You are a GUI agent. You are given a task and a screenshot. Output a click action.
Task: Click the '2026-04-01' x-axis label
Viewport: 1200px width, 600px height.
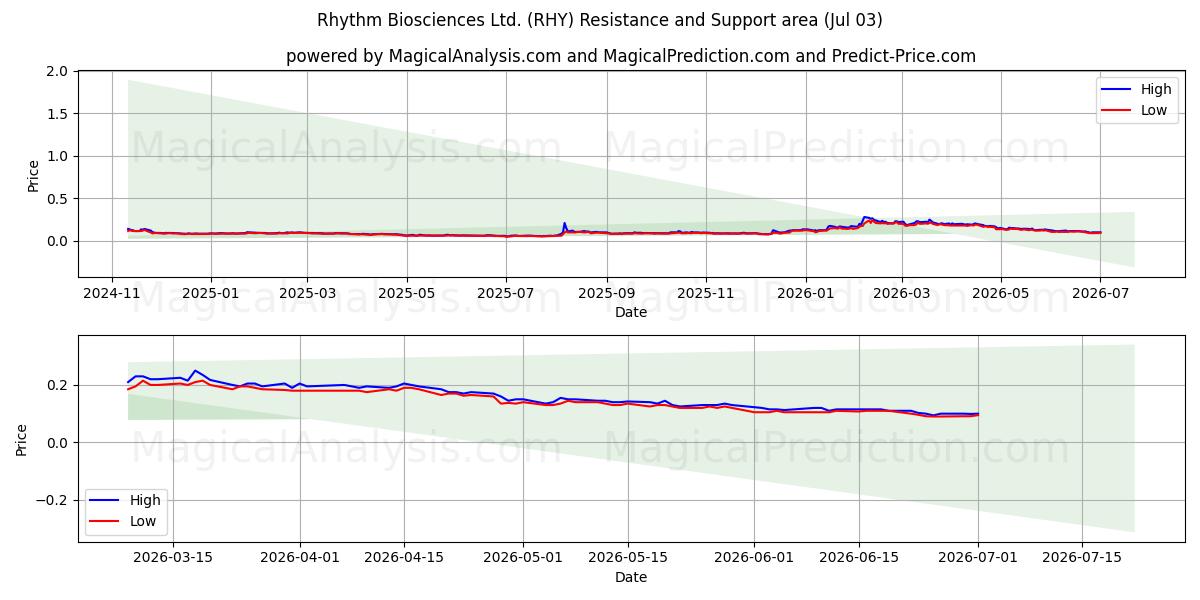pos(300,558)
